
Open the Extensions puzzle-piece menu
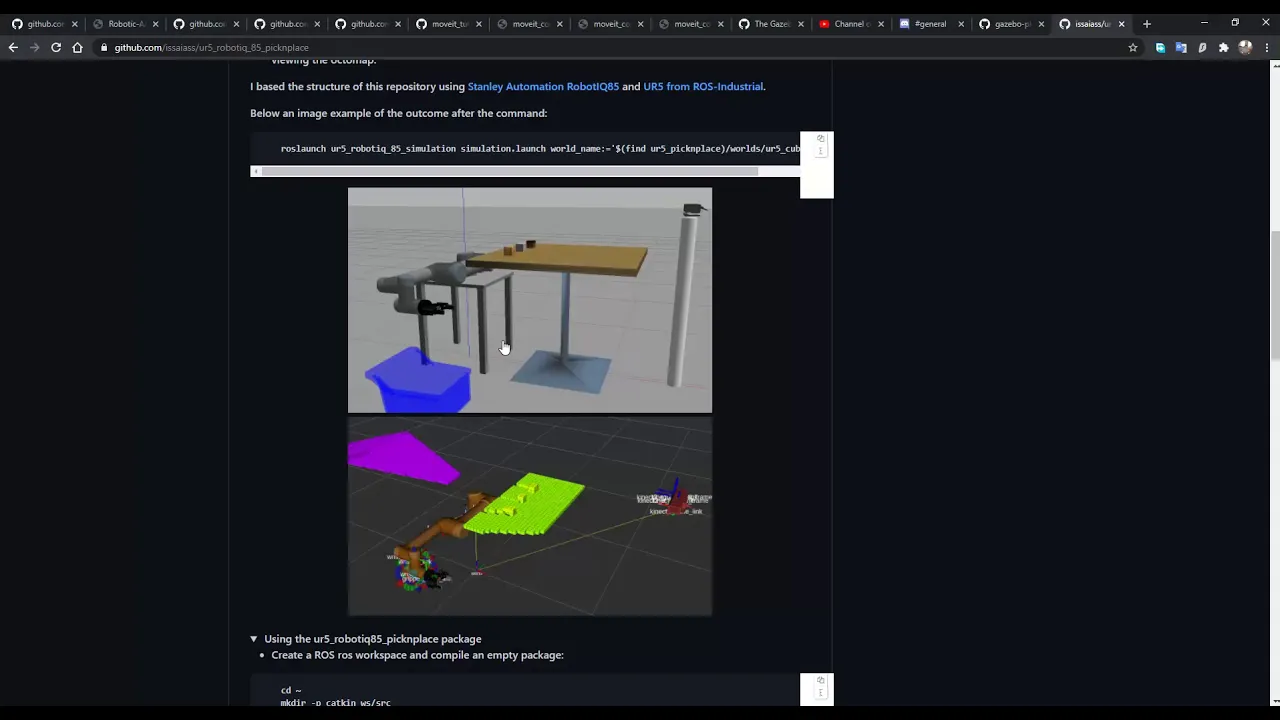pyautogui.click(x=1223, y=47)
